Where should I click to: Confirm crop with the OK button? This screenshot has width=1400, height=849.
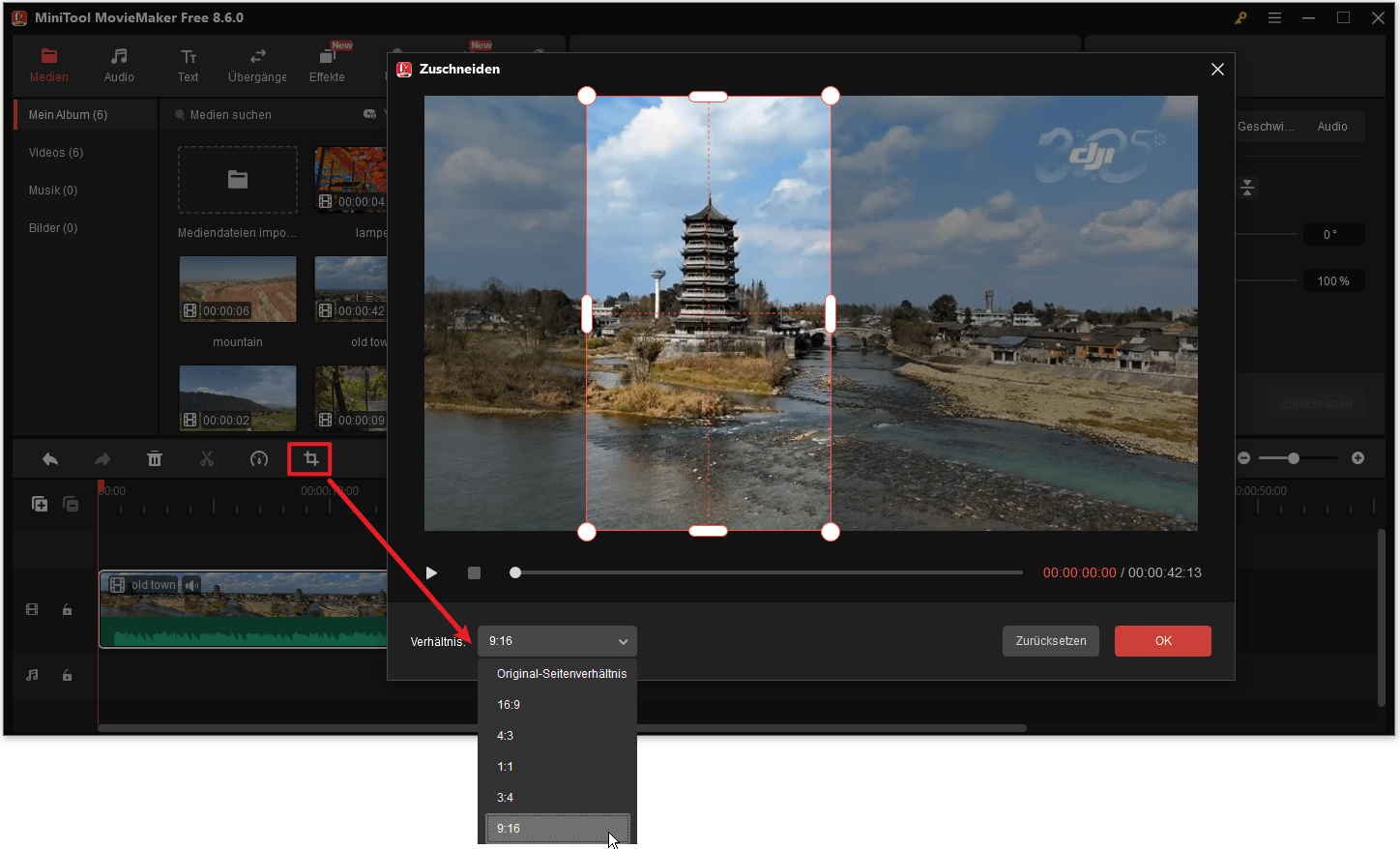point(1162,641)
